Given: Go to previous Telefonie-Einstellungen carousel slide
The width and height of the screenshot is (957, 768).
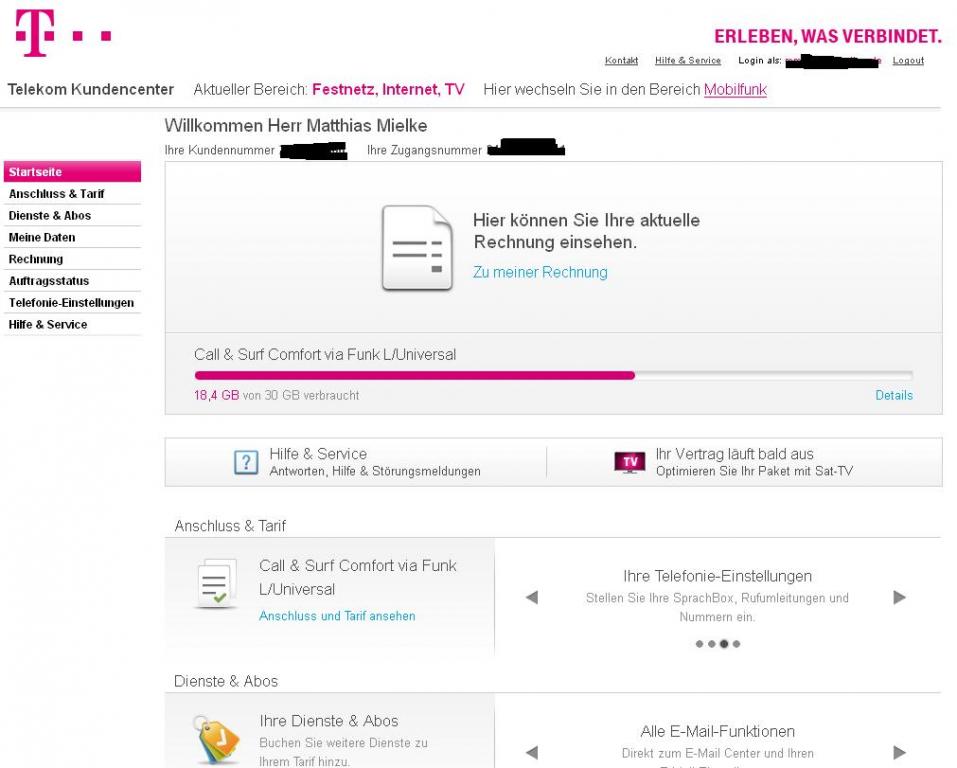Looking at the screenshot, I should [532, 597].
